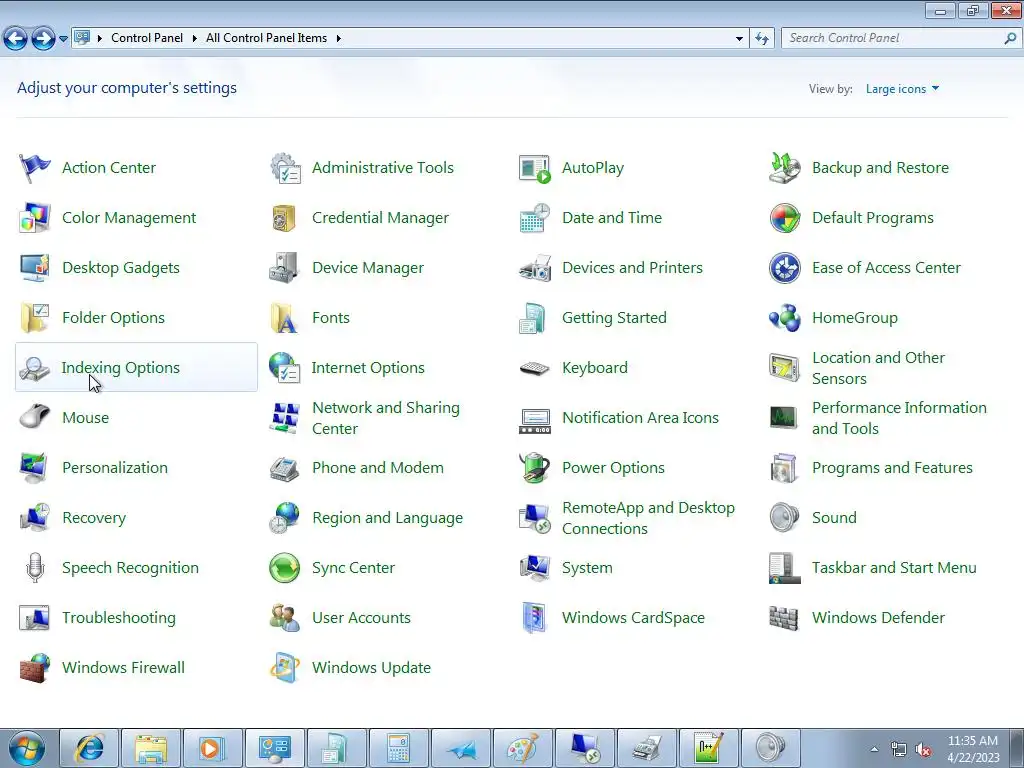Open Windows Media Player from the taskbar
This screenshot has height=768, width=1024.
point(212,748)
